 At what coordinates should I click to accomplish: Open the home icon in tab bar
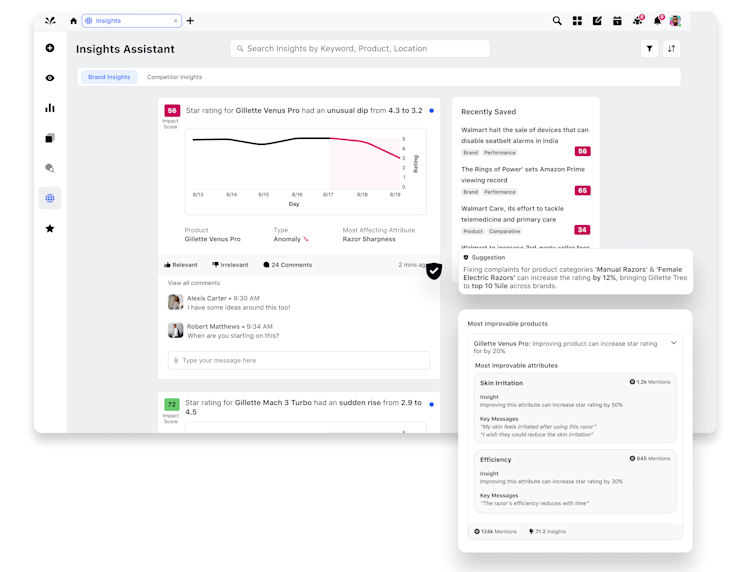tap(73, 21)
